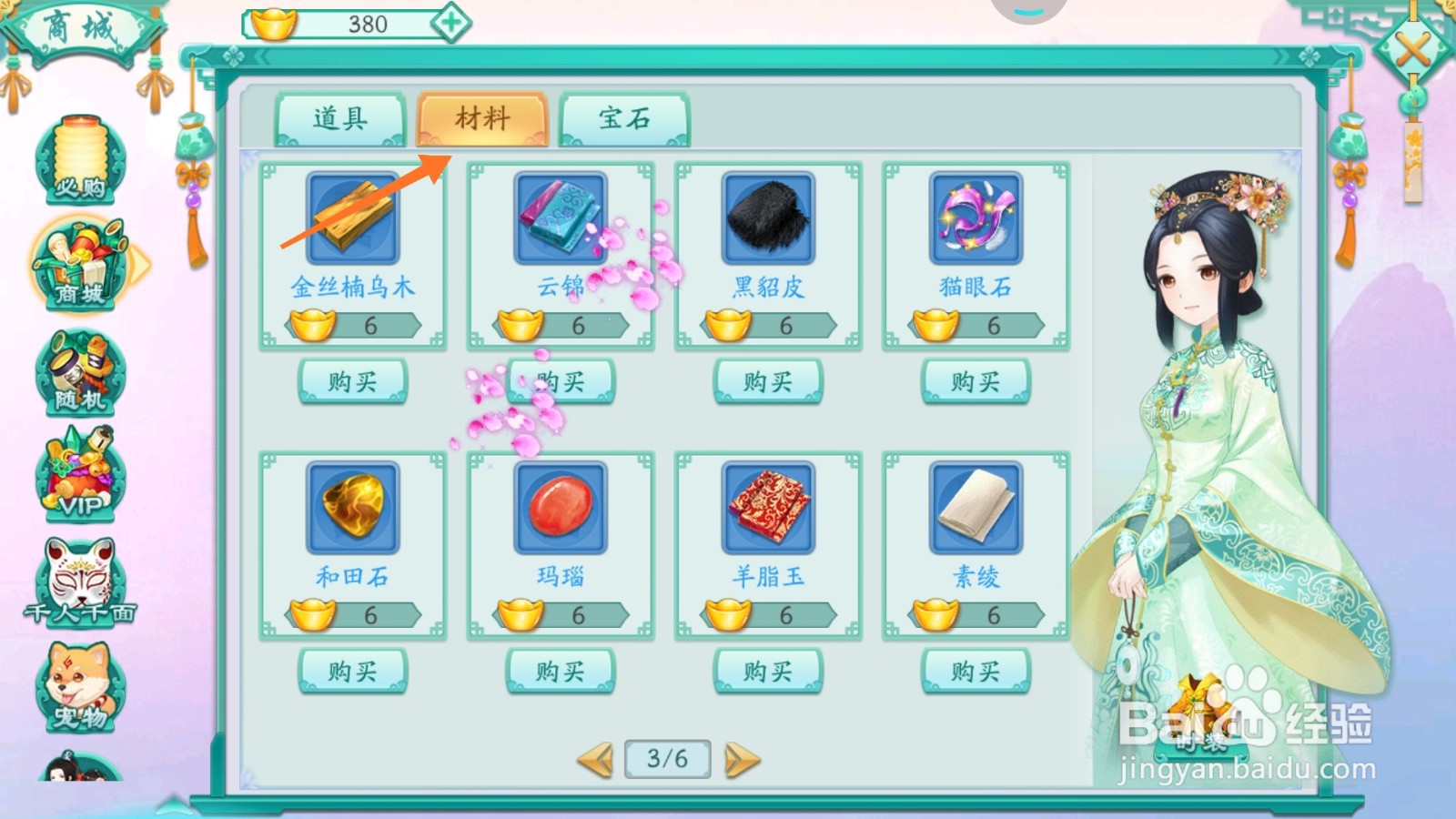Buy 和田石 with its 购买 button
The width and height of the screenshot is (1456, 819).
point(353,672)
